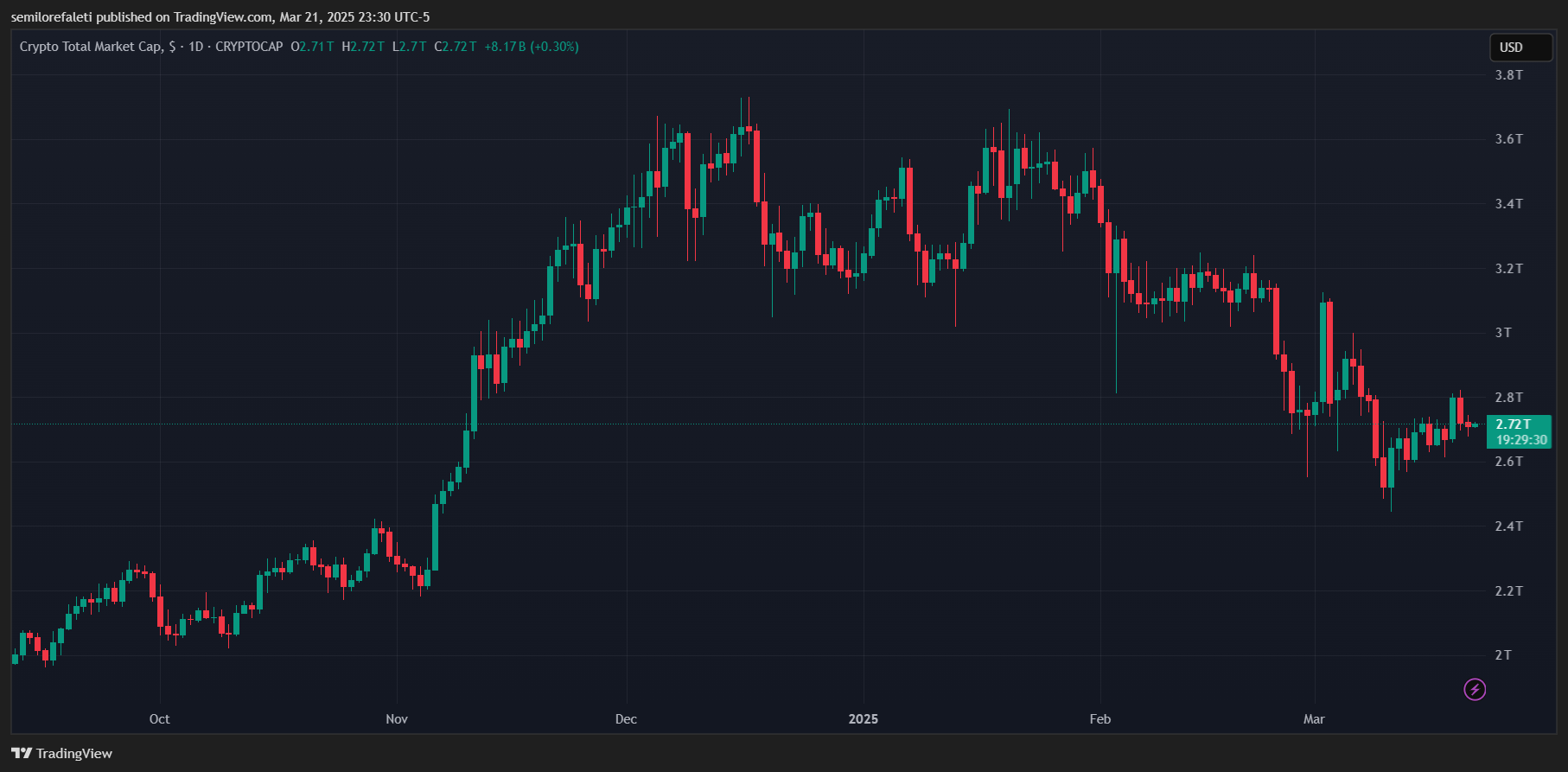Click the 3.2T price axis label
The width and height of the screenshot is (1568, 772).
pyautogui.click(x=1509, y=269)
